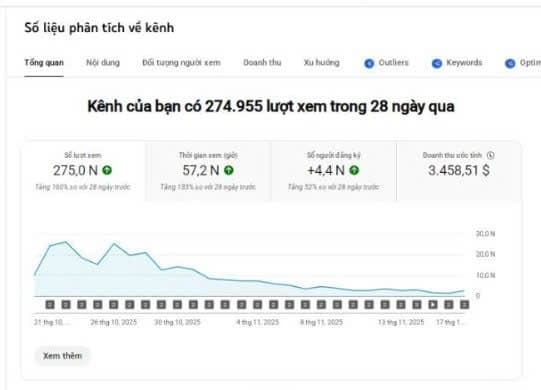Image resolution: width=541 pixels, height=390 pixels.
Task: Click green up arrow beside 275,0 N
Action: pos(107,170)
